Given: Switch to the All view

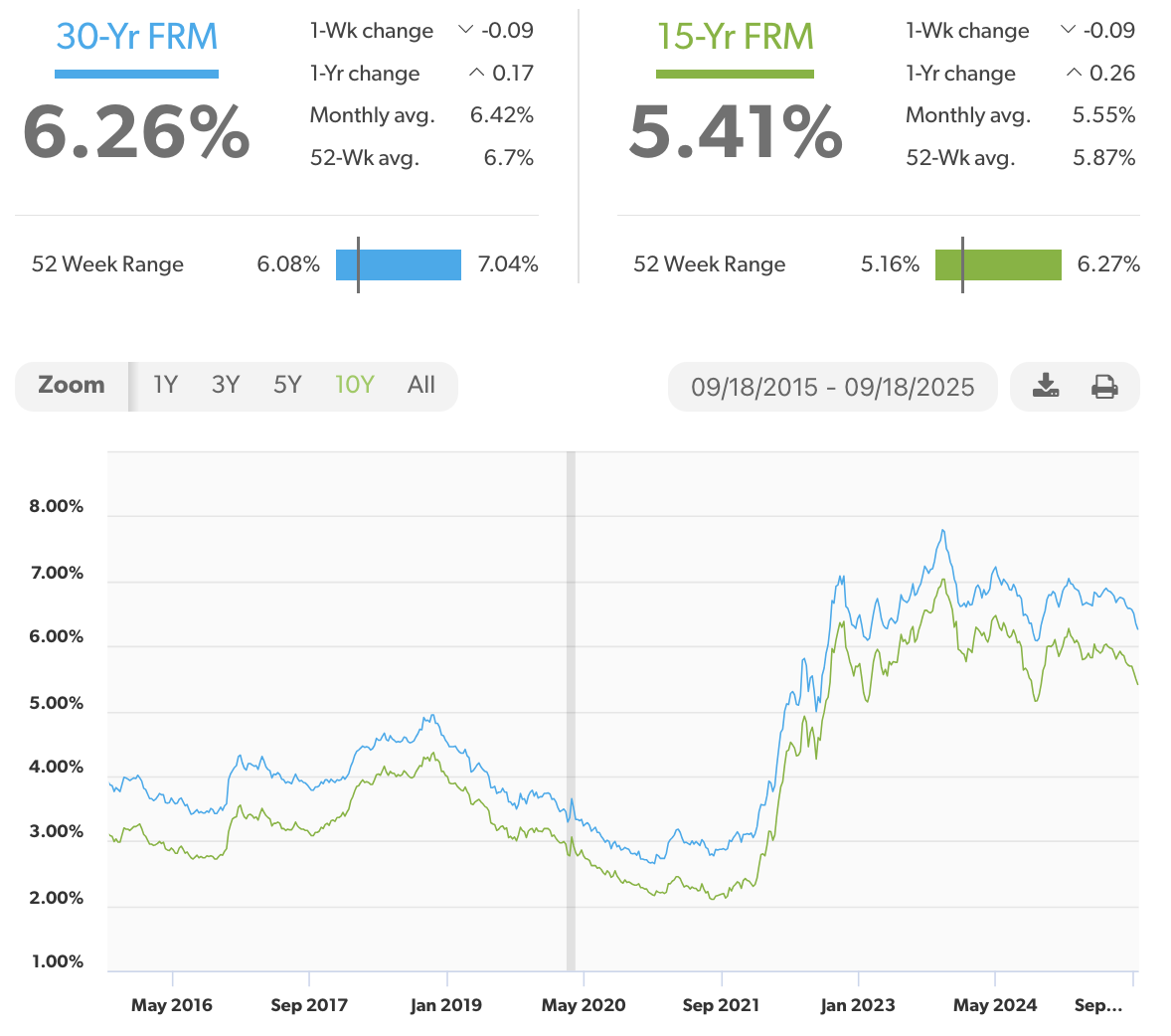Looking at the screenshot, I should point(420,385).
